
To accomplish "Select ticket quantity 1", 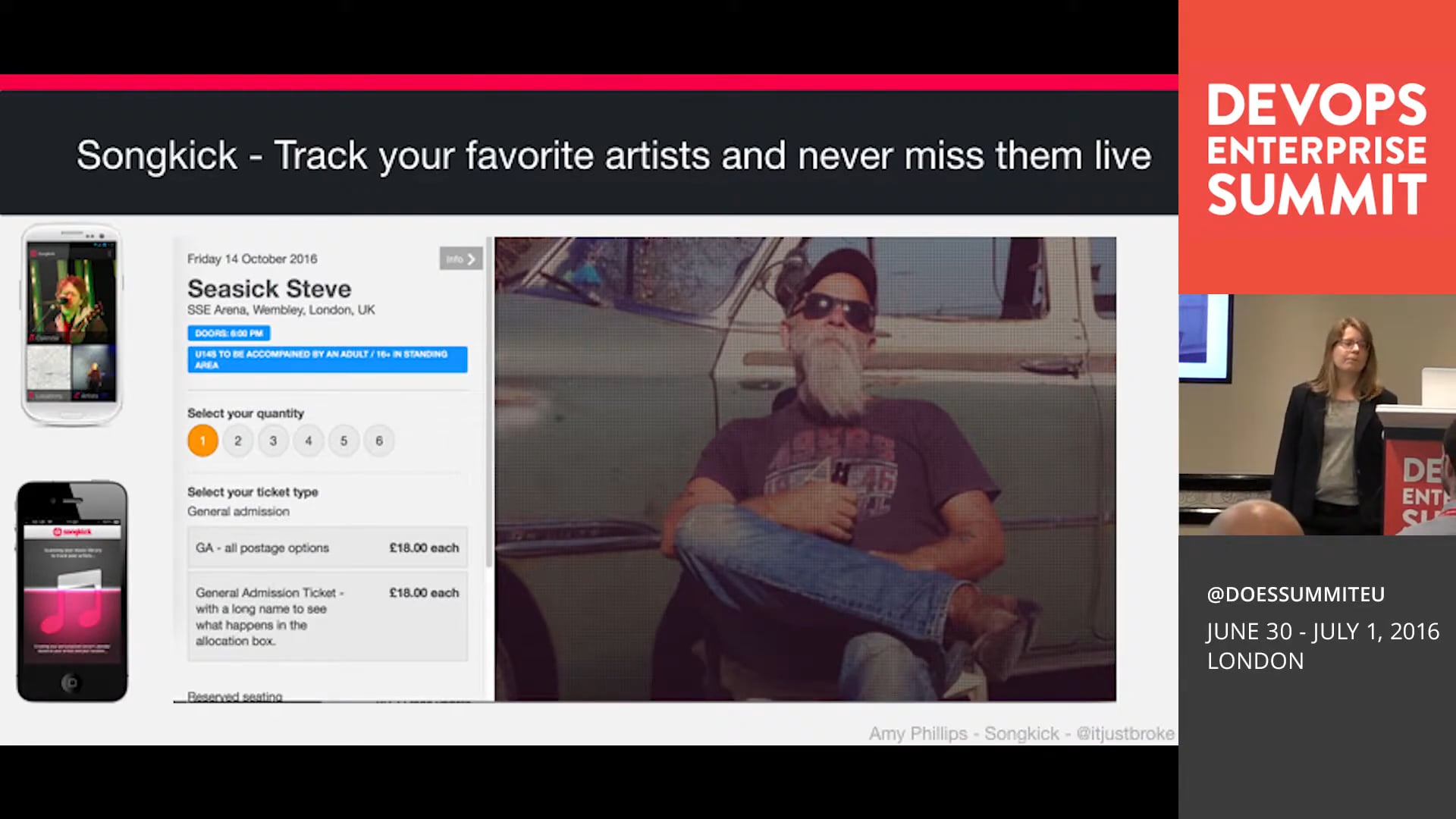I will [202, 441].
